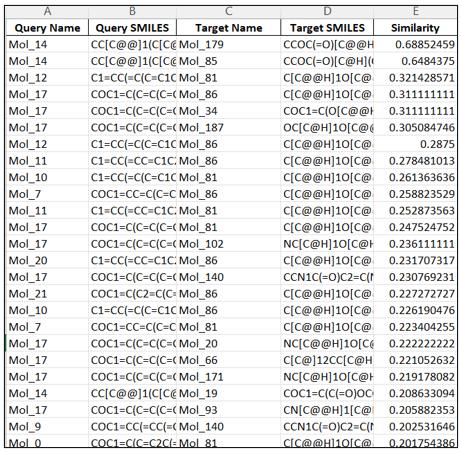Select target name cell Mol_179
This screenshot has height=452, width=461.
pyautogui.click(x=228, y=44)
